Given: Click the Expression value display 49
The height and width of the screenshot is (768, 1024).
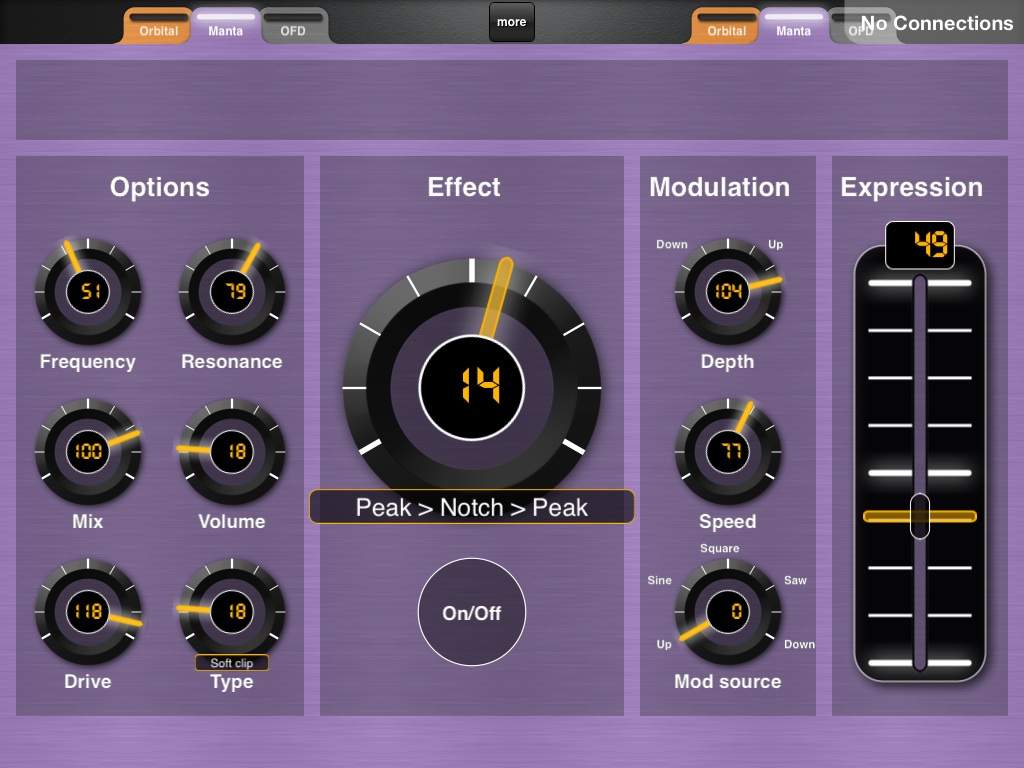Looking at the screenshot, I should click(x=920, y=245).
